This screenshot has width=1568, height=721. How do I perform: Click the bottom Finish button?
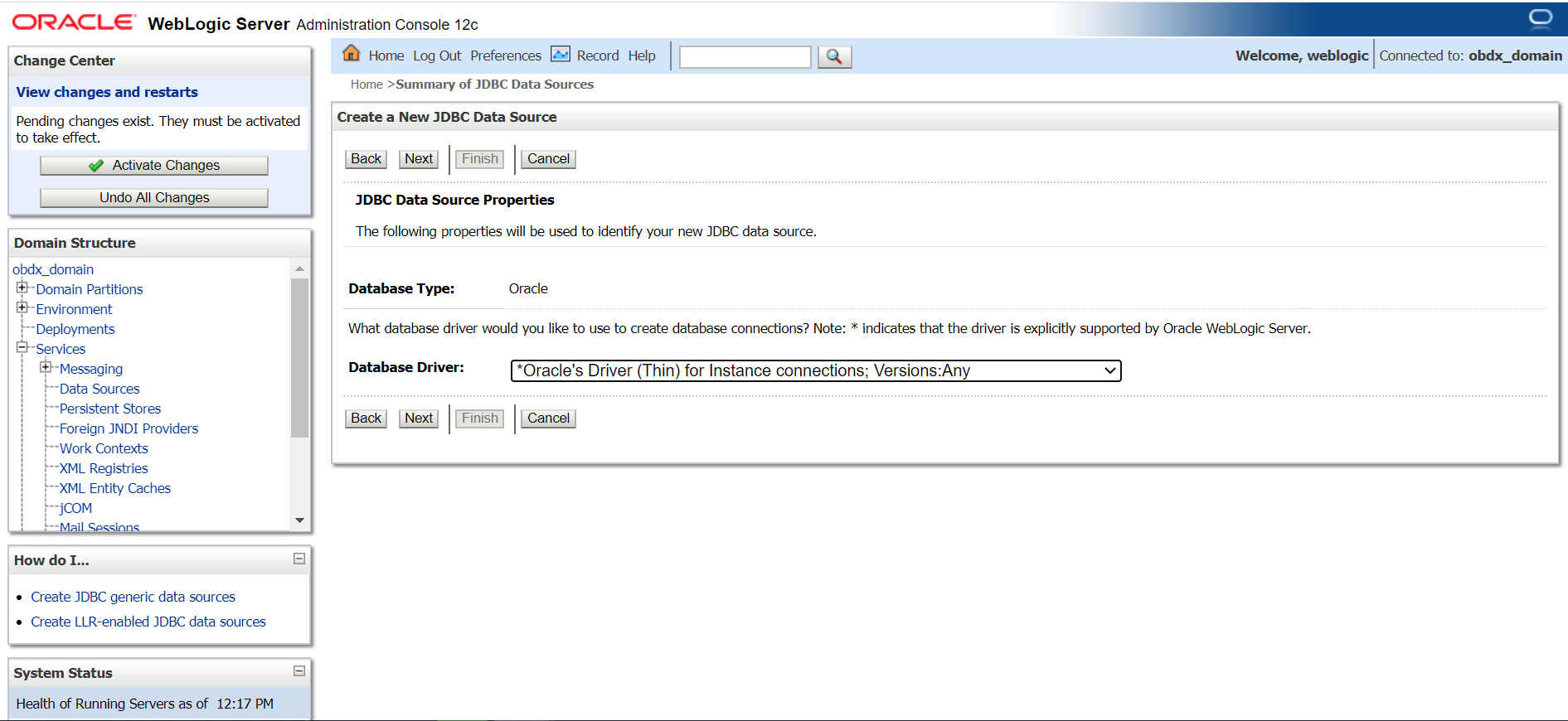[x=480, y=419]
